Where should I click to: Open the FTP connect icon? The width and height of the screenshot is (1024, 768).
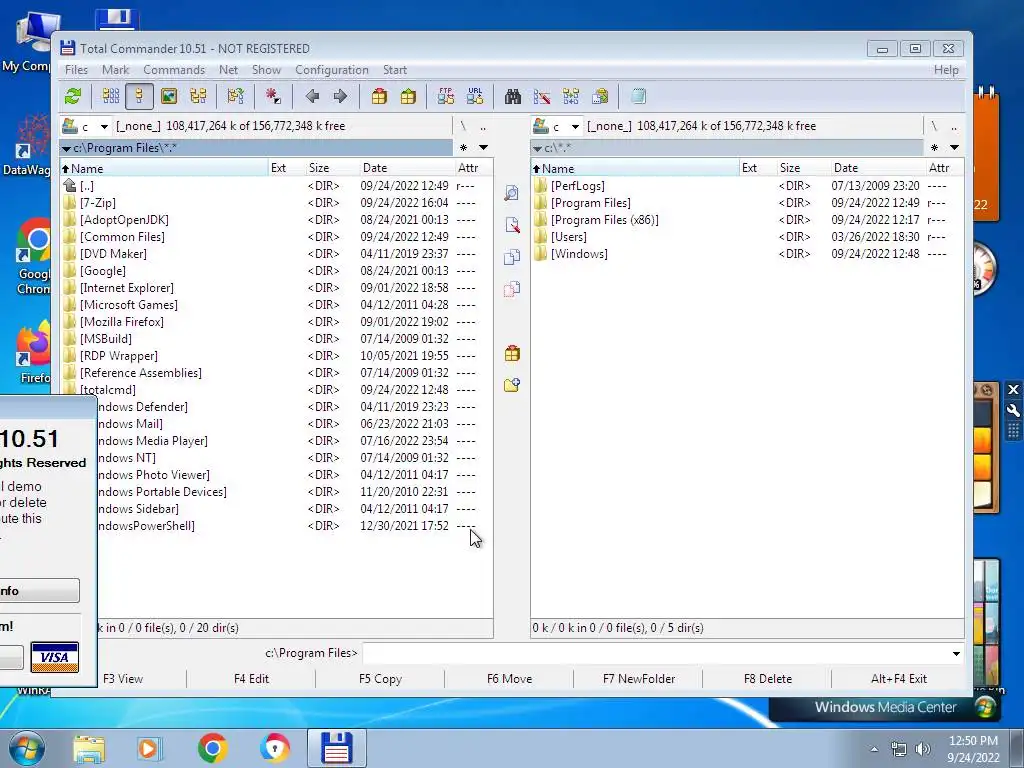pos(446,97)
